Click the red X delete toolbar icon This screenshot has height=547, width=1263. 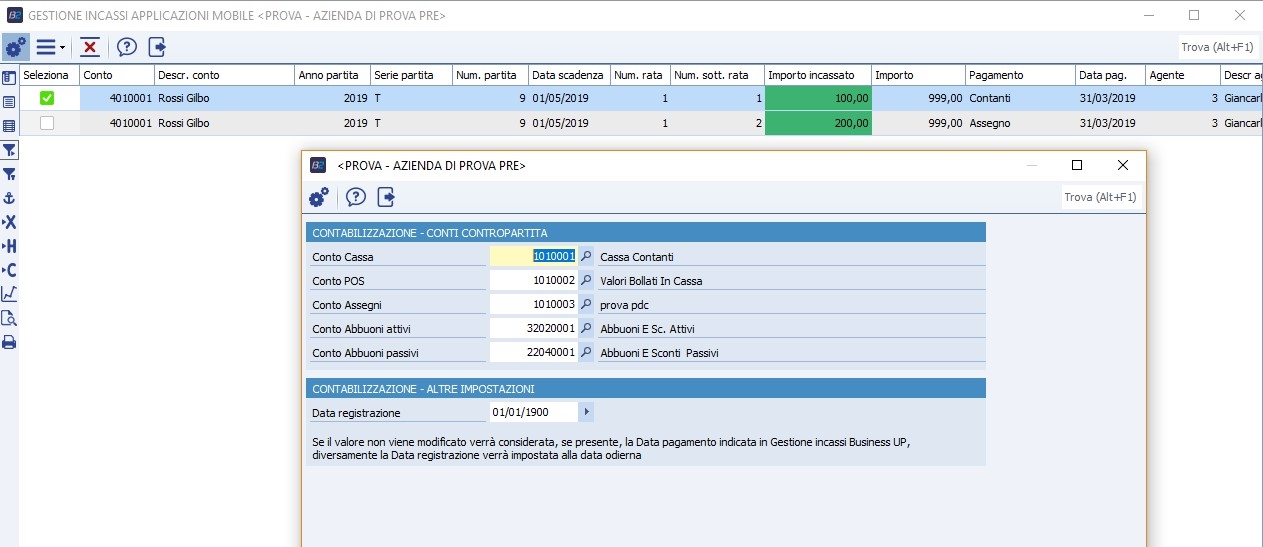click(90, 47)
